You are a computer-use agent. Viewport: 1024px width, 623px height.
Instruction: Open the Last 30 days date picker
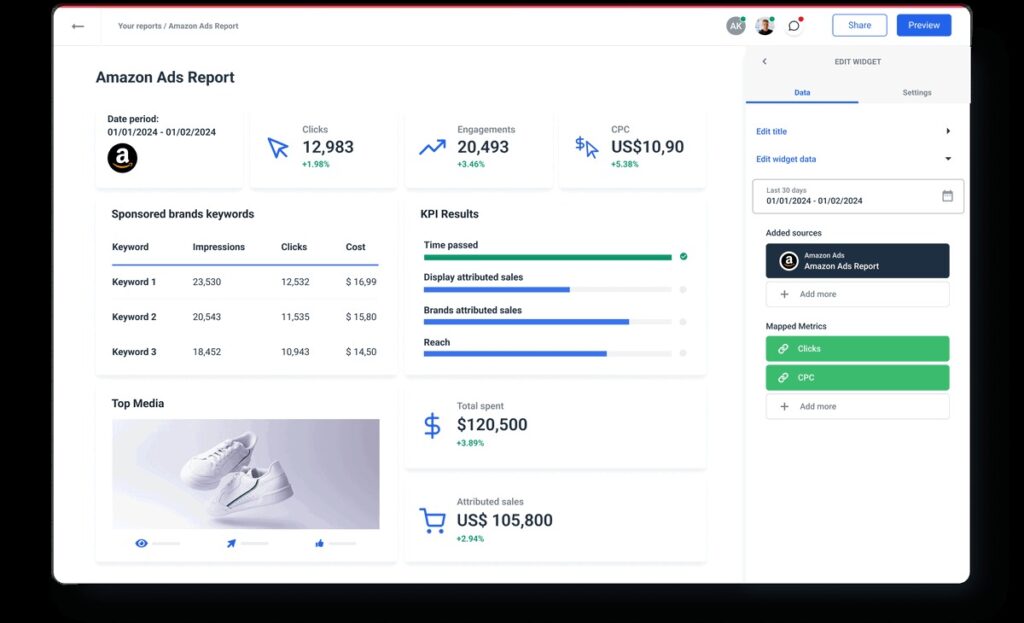pyautogui.click(x=857, y=197)
